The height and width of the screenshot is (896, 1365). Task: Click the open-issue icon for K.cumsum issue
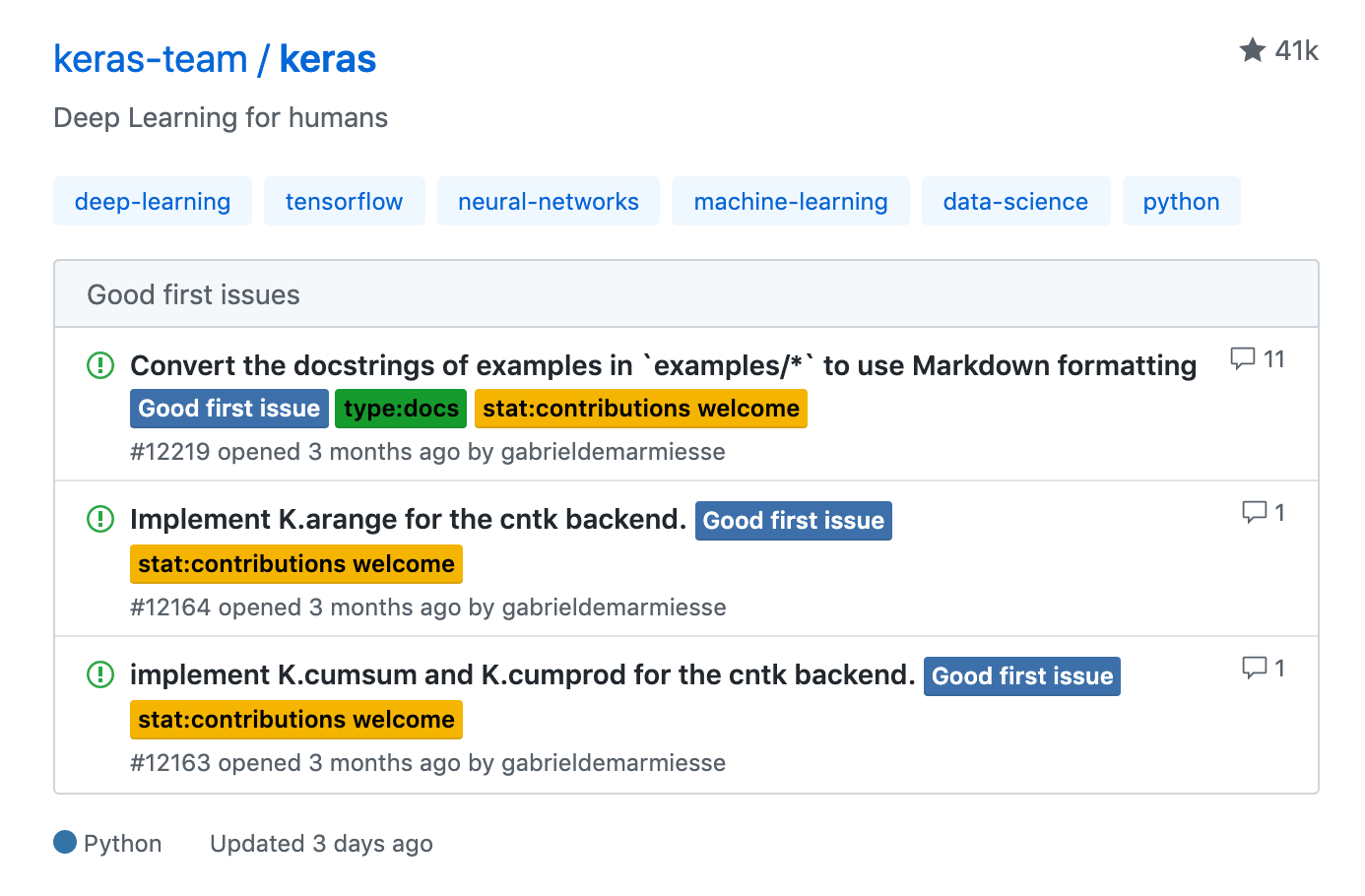pyautogui.click(x=100, y=674)
